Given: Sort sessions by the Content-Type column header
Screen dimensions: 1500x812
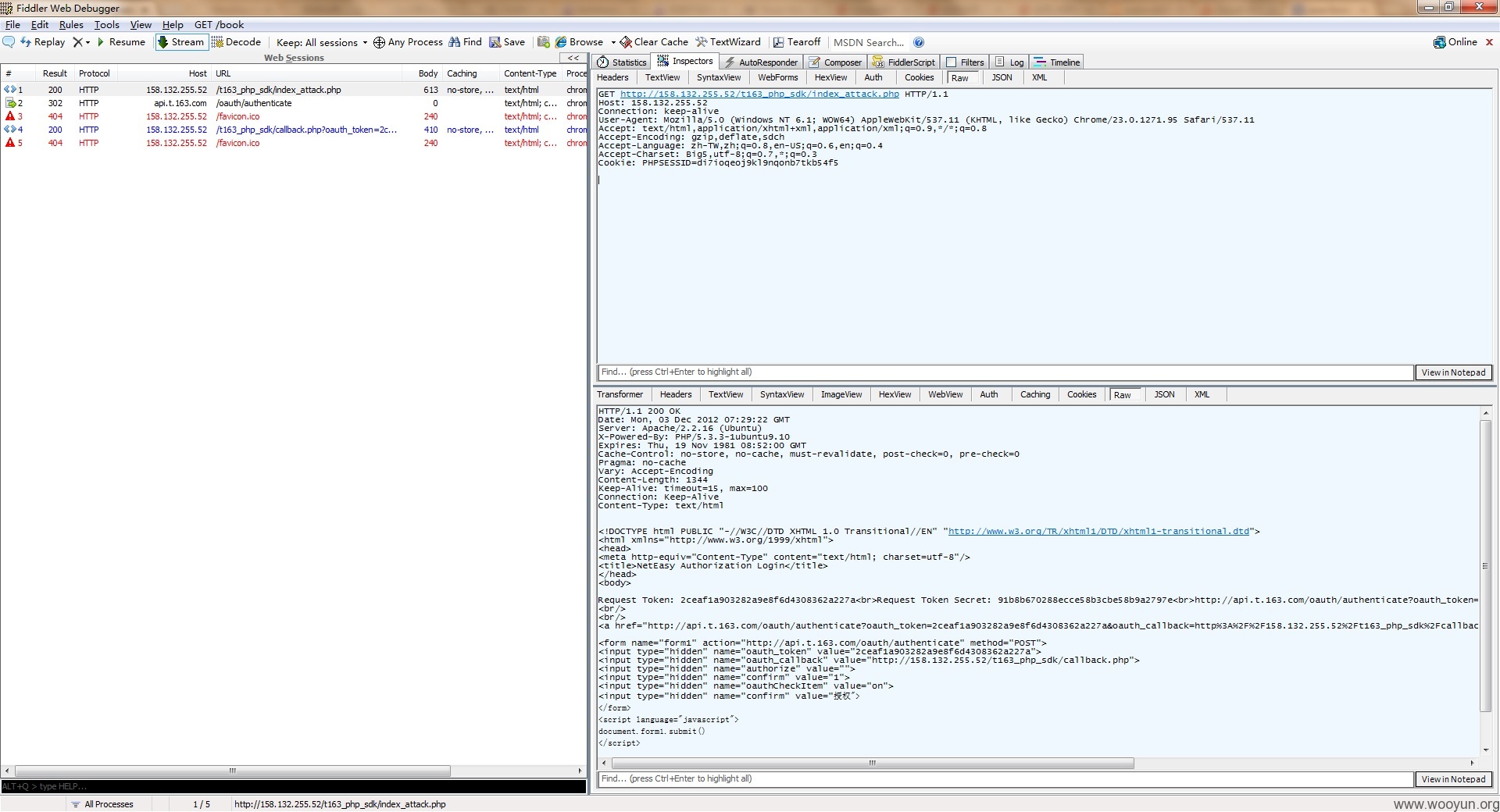Looking at the screenshot, I should coord(530,73).
